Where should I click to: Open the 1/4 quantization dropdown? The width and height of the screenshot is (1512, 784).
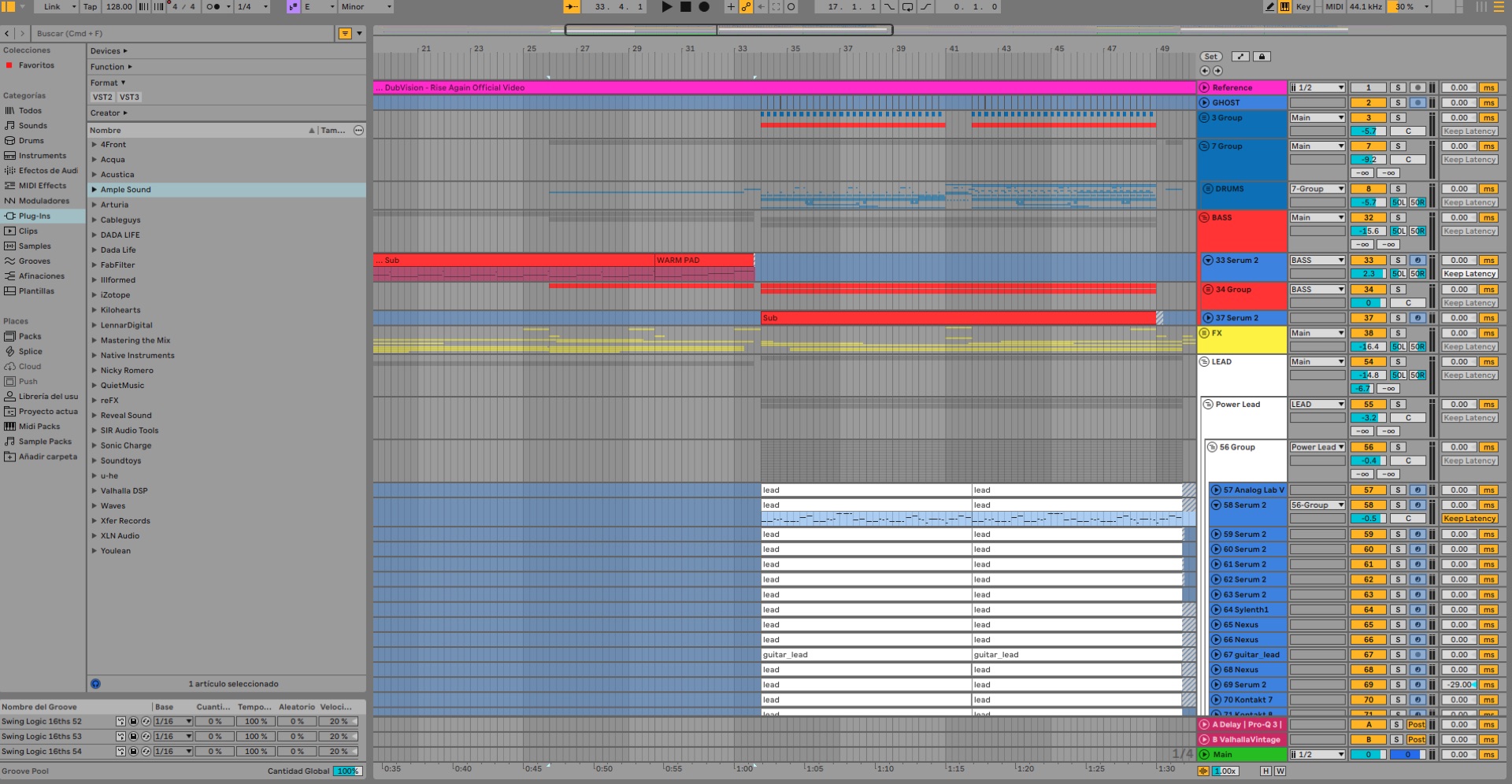[252, 6]
